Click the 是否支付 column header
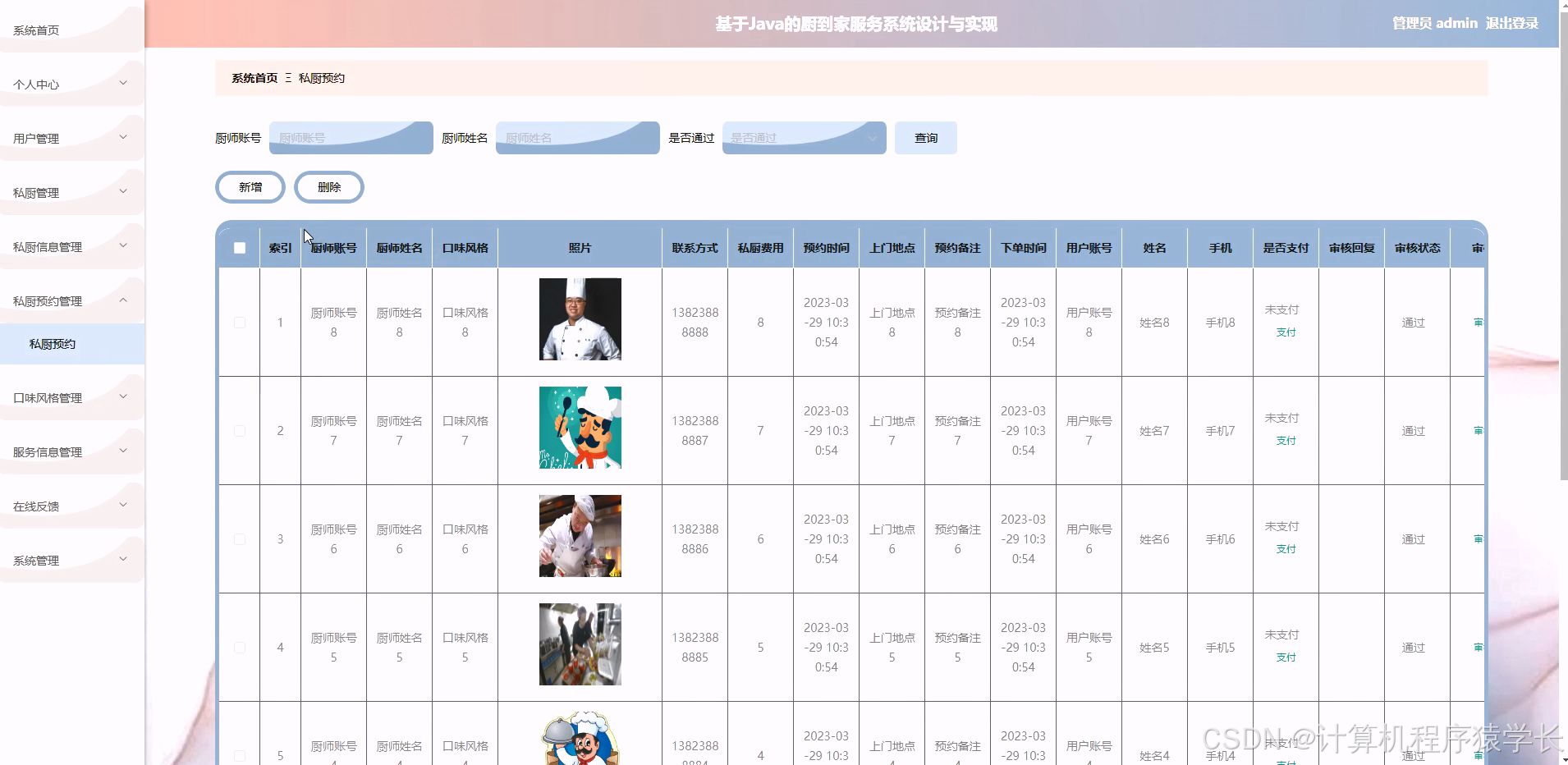The image size is (1568, 765). [1286, 248]
